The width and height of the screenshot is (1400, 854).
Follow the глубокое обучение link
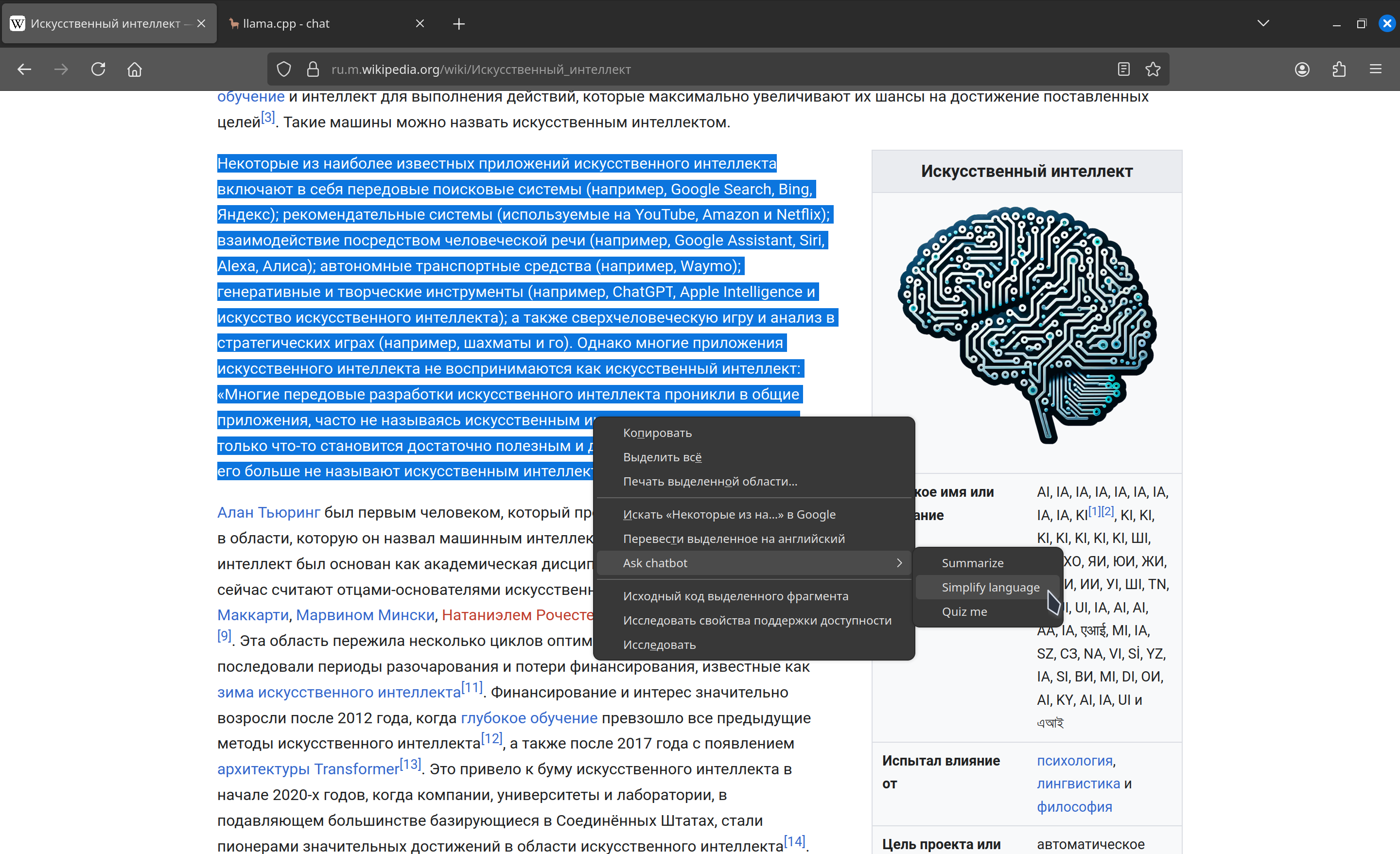(x=528, y=718)
